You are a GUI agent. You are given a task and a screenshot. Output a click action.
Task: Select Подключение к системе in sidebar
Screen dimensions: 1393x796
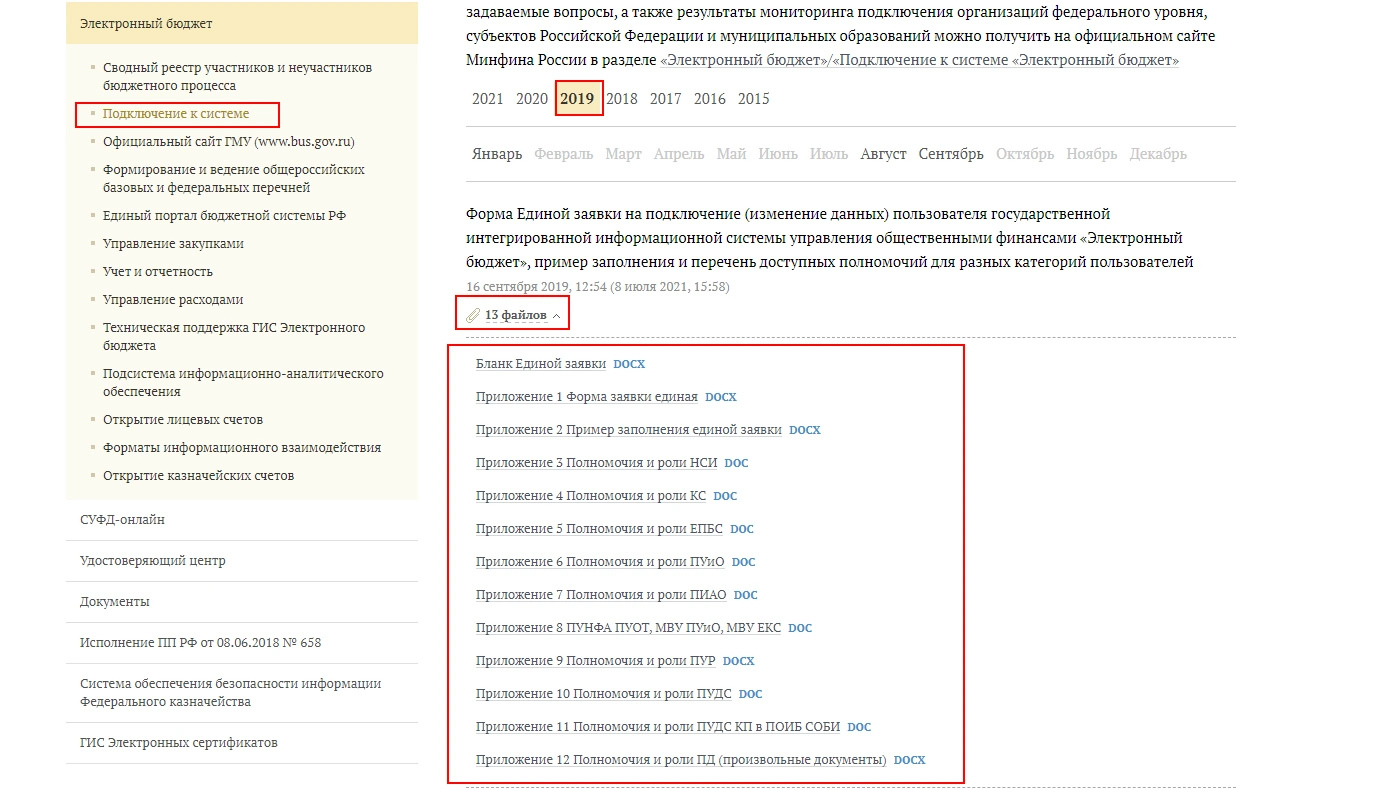click(x=176, y=114)
